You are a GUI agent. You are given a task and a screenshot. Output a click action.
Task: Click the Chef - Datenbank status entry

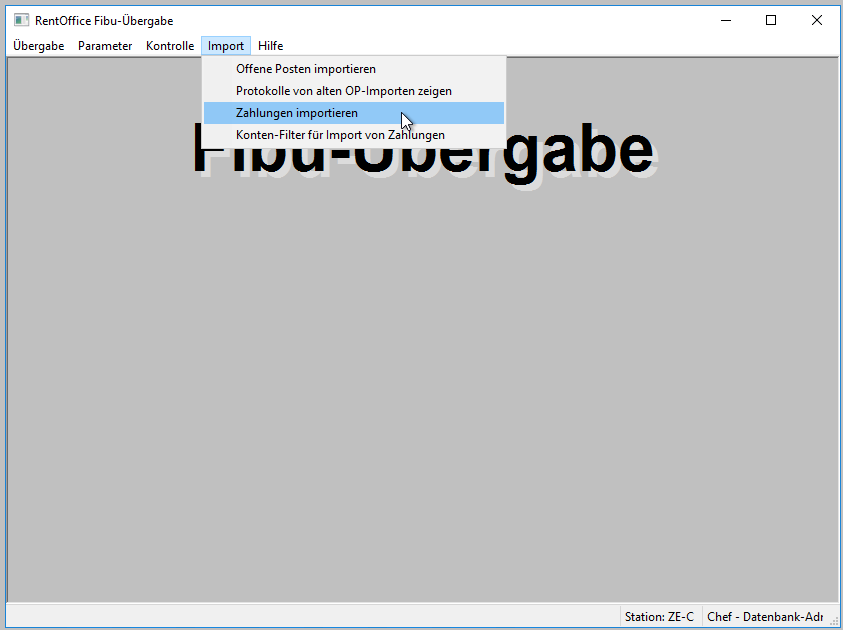[765, 617]
